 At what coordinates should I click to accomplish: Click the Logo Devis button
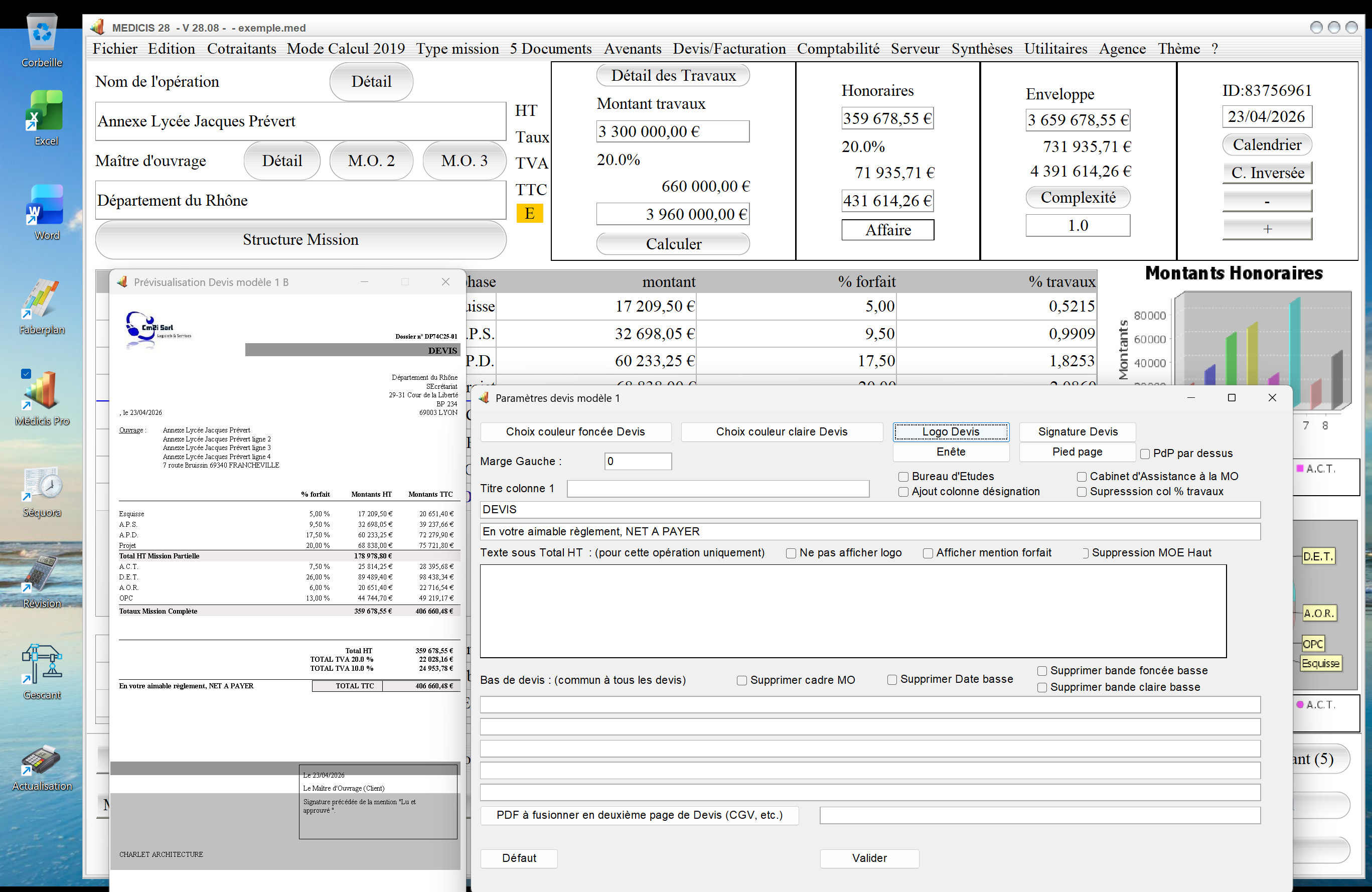click(951, 432)
